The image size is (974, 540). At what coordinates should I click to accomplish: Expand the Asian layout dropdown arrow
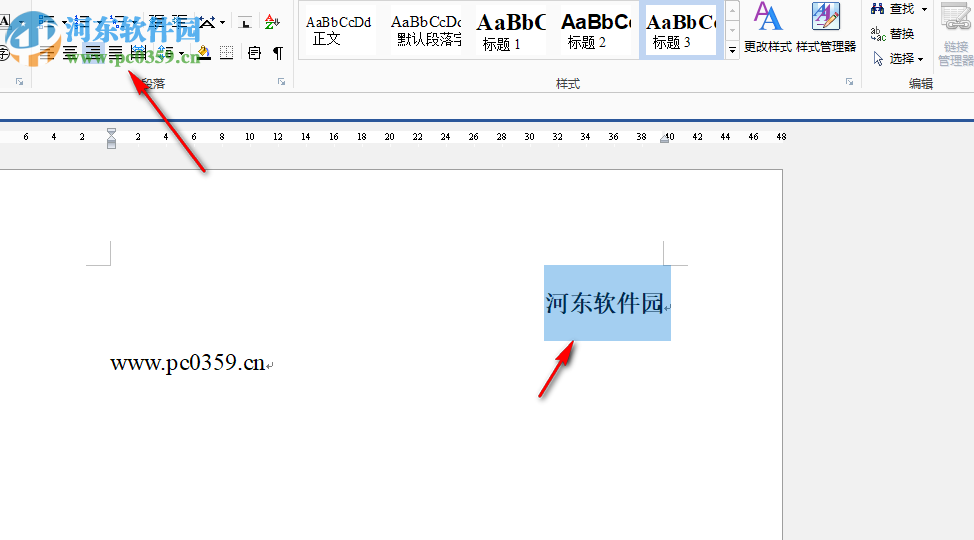[x=222, y=23]
